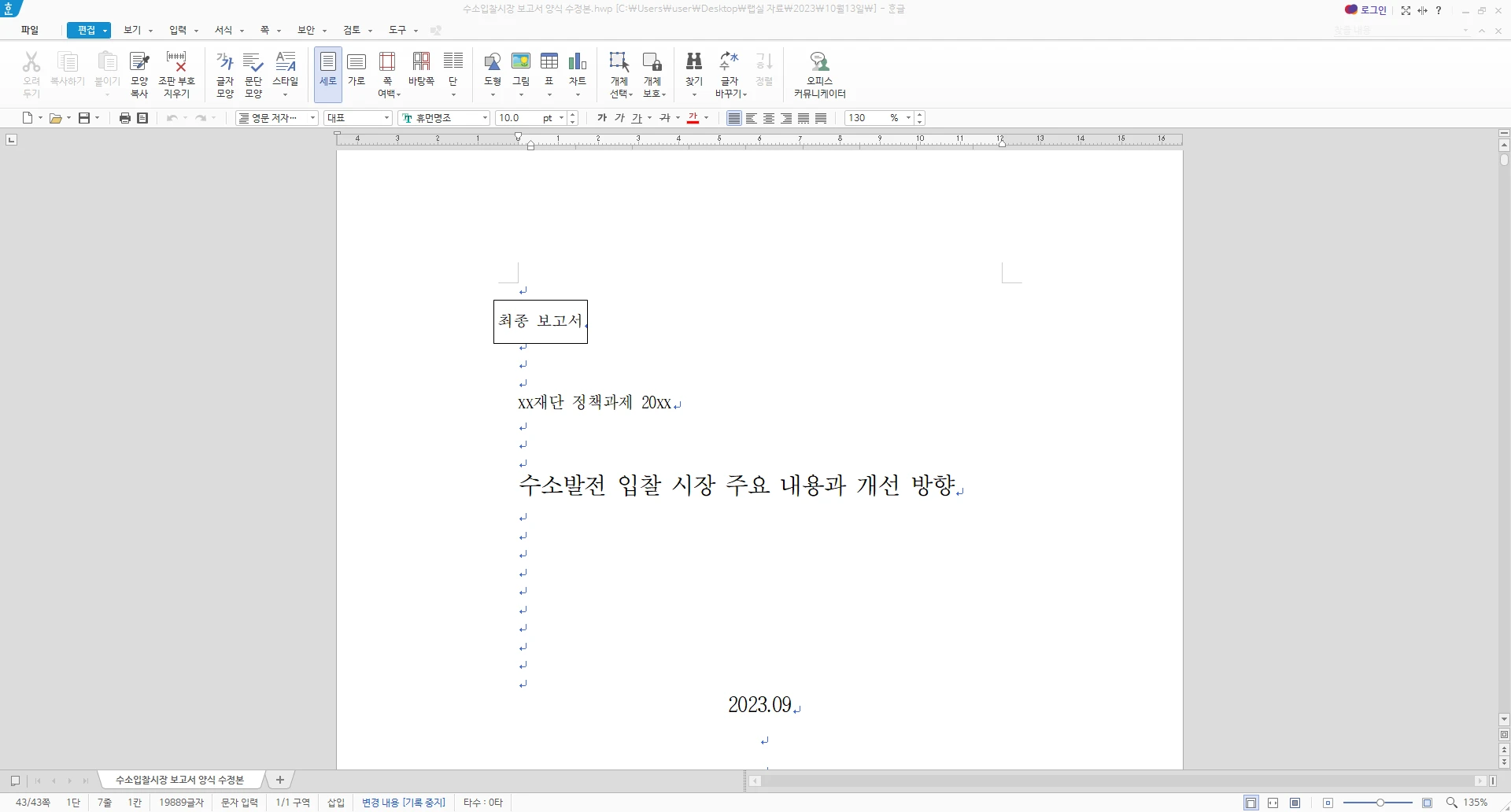Open the font family dropdown showing 휴먼명조
The width and height of the screenshot is (1511, 812).
[x=485, y=118]
